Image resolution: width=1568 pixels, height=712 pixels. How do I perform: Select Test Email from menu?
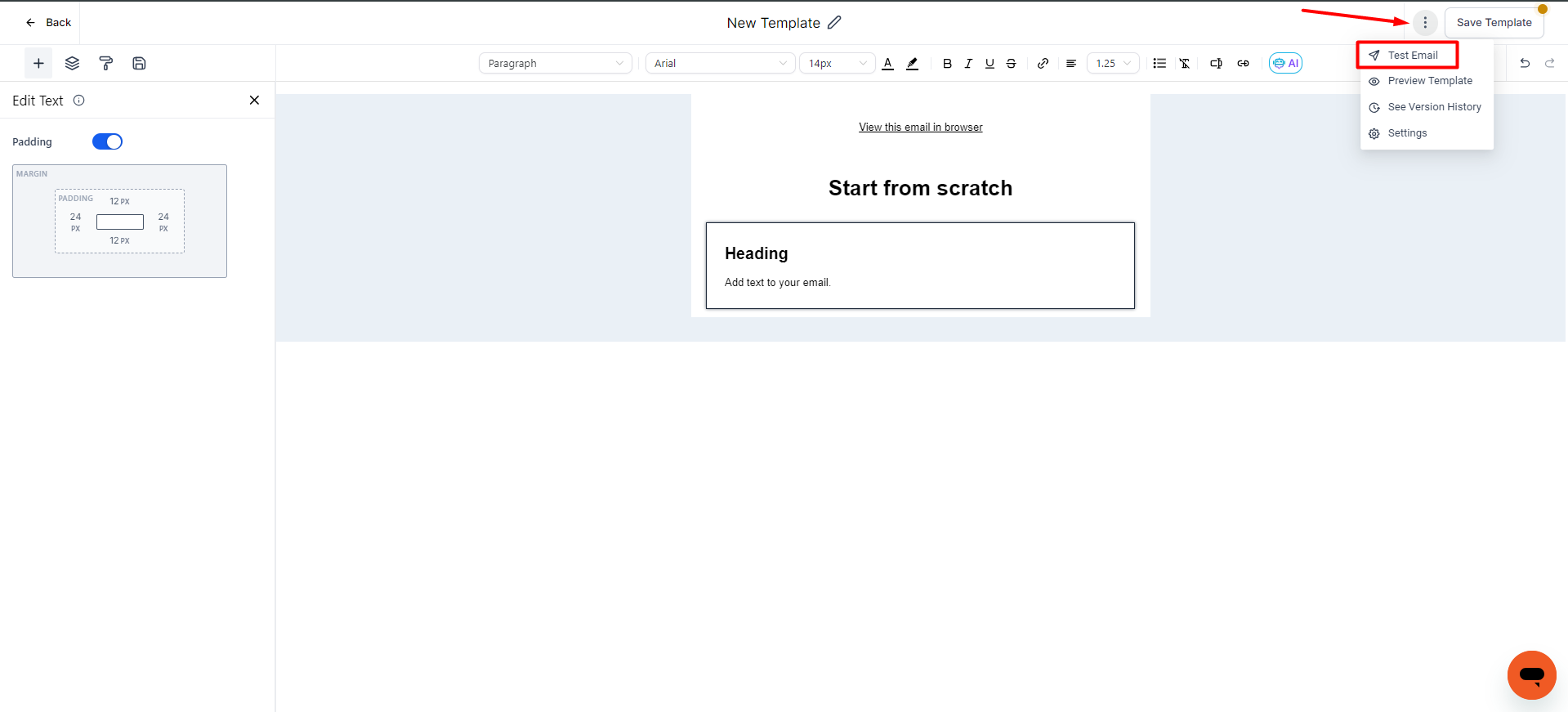pos(1412,55)
